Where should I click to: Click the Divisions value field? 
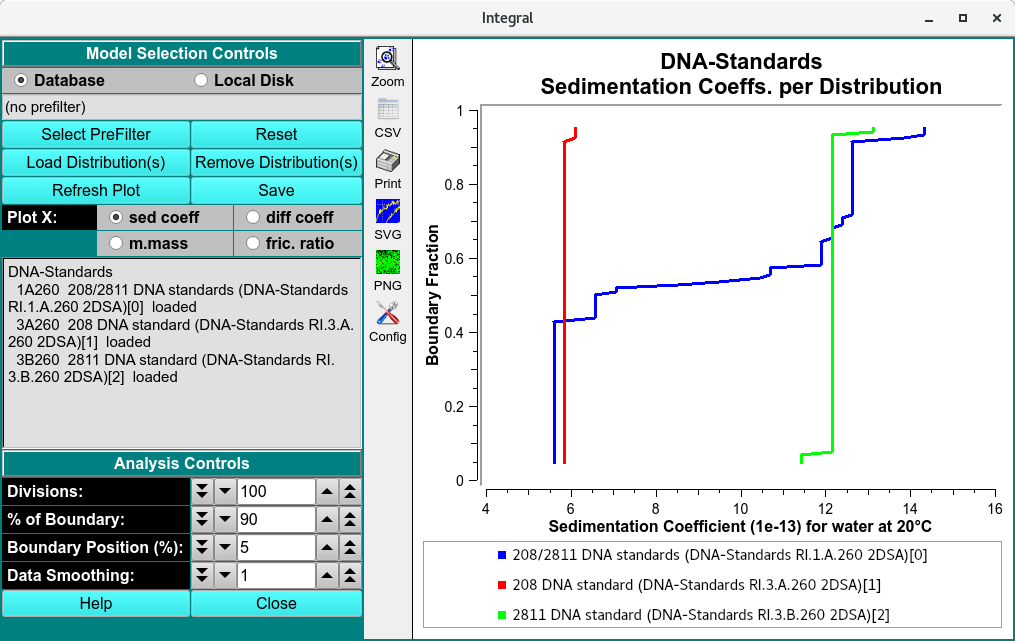(276, 492)
